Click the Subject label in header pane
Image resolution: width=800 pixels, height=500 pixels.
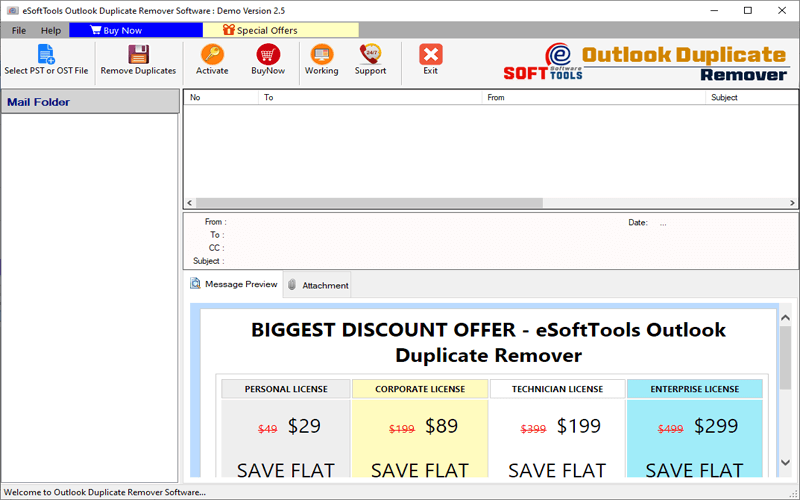tap(208, 261)
